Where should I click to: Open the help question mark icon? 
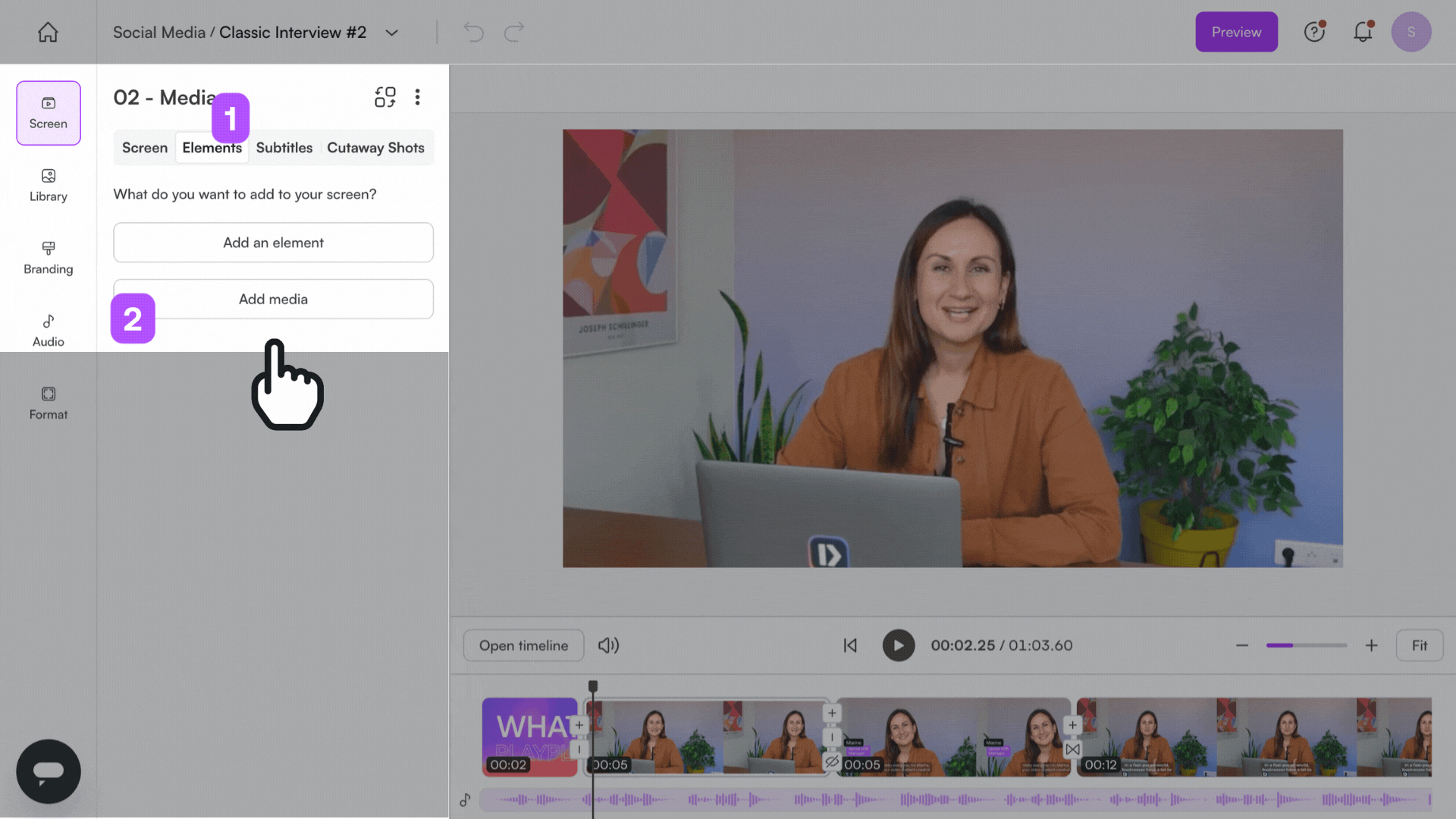click(x=1314, y=32)
